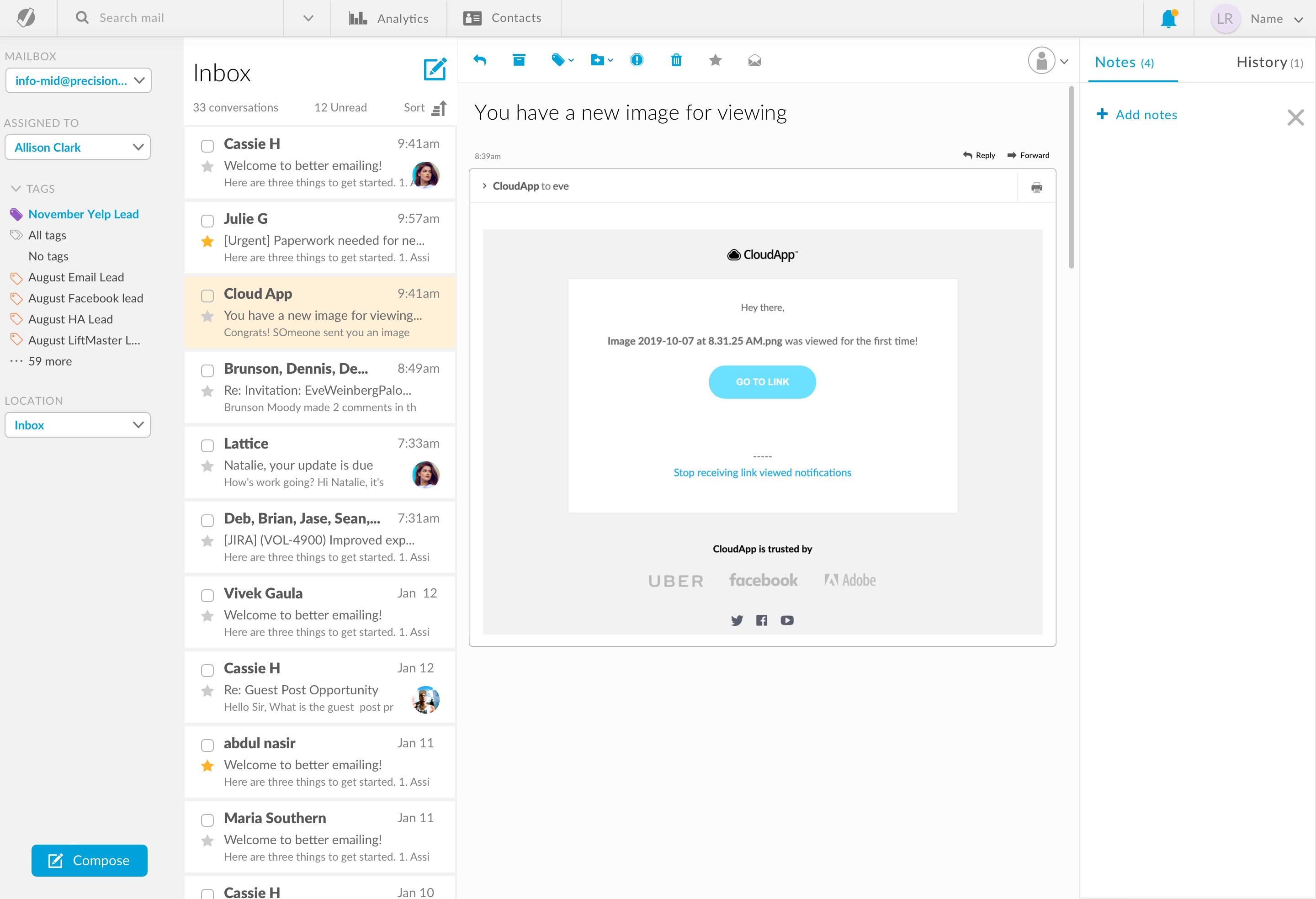Star the Cloud App conversation

pos(207,317)
